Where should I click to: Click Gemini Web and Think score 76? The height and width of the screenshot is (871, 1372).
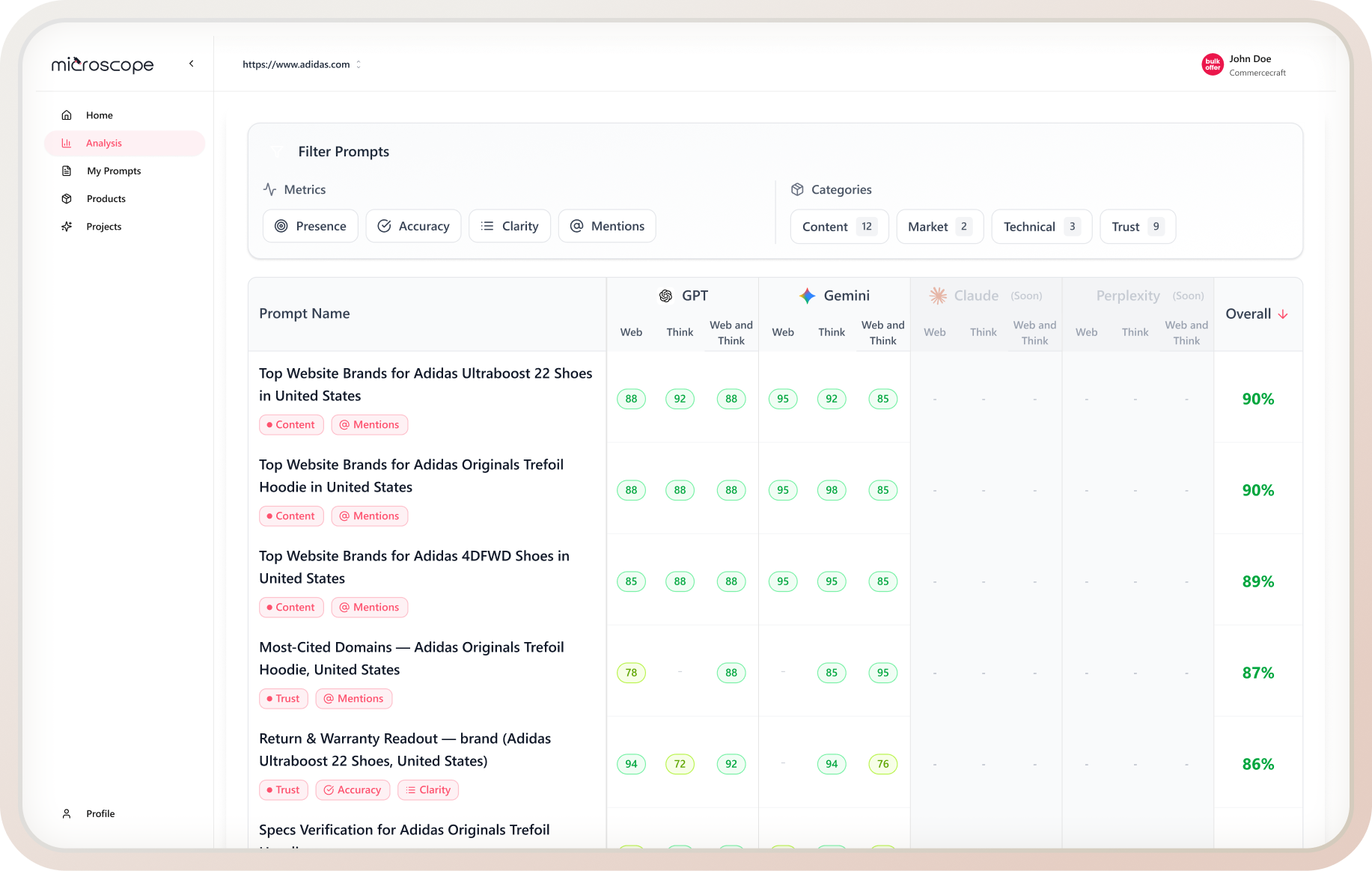coord(883,764)
